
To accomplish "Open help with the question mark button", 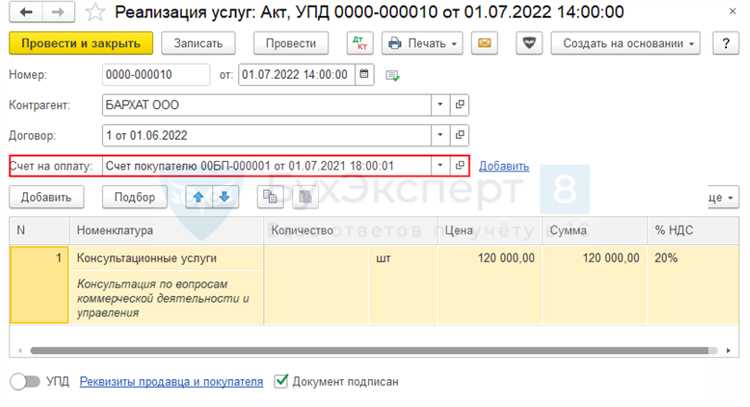I will coord(726,44).
